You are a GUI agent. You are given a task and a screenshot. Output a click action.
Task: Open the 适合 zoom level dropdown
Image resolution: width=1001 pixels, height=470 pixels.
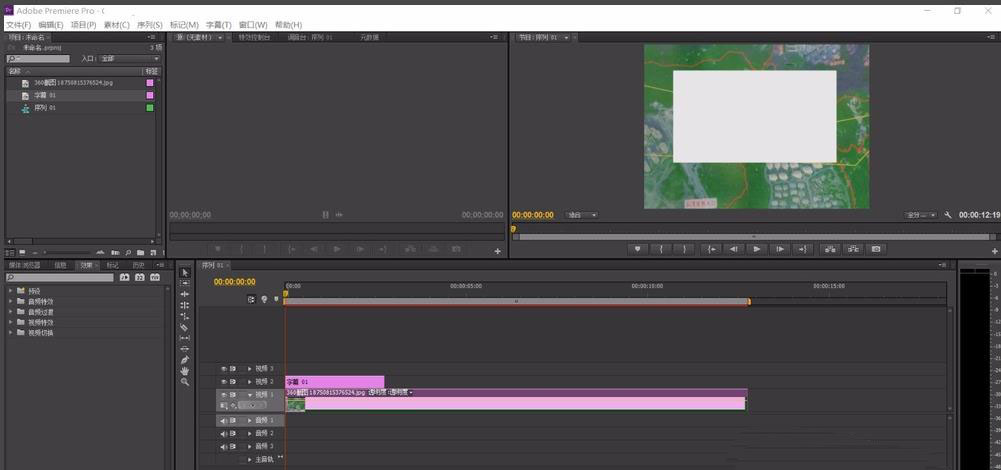pyautogui.click(x=582, y=215)
